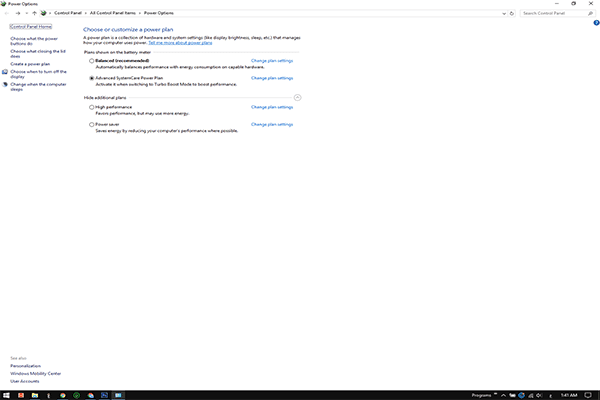Open the green circle app on taskbar

tap(77, 395)
